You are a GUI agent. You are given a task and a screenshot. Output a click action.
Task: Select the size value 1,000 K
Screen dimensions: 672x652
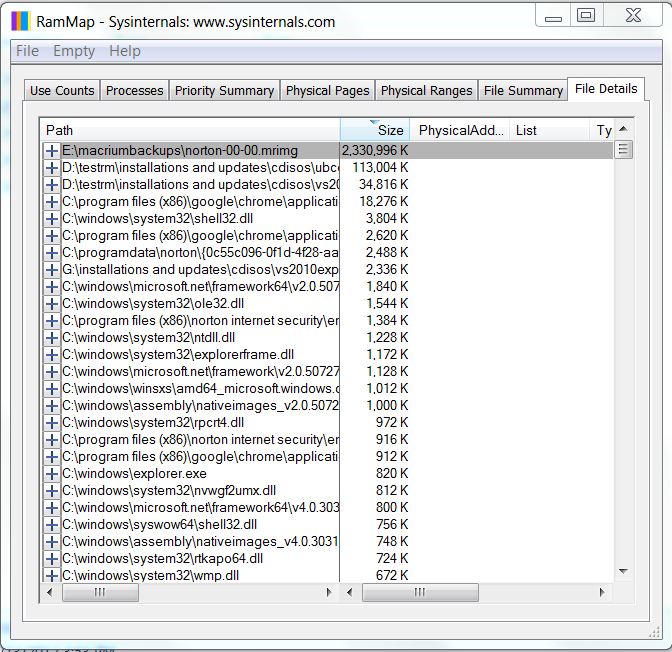[x=387, y=406]
